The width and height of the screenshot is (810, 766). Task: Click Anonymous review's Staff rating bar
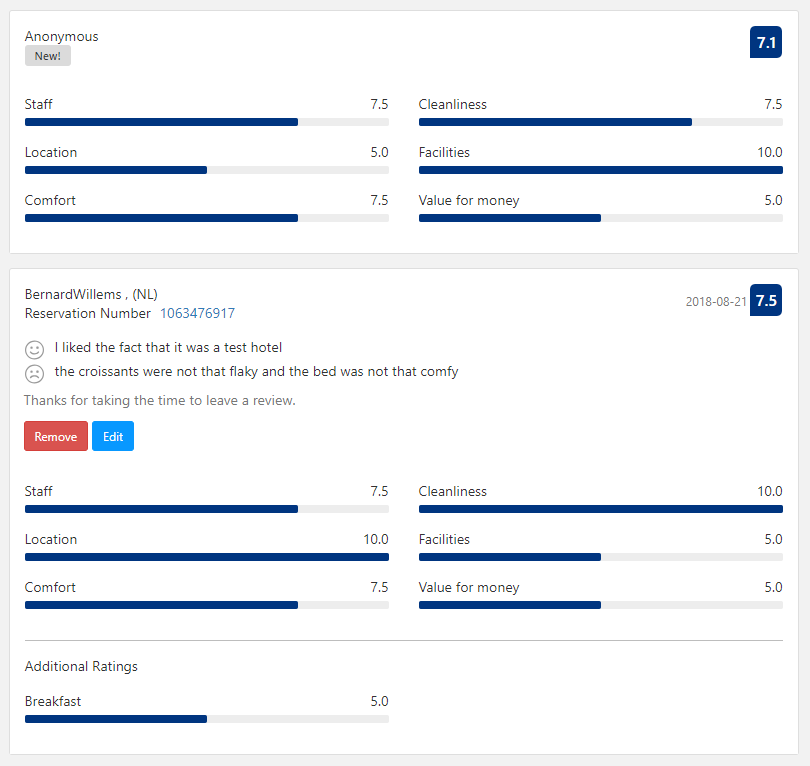[207, 122]
